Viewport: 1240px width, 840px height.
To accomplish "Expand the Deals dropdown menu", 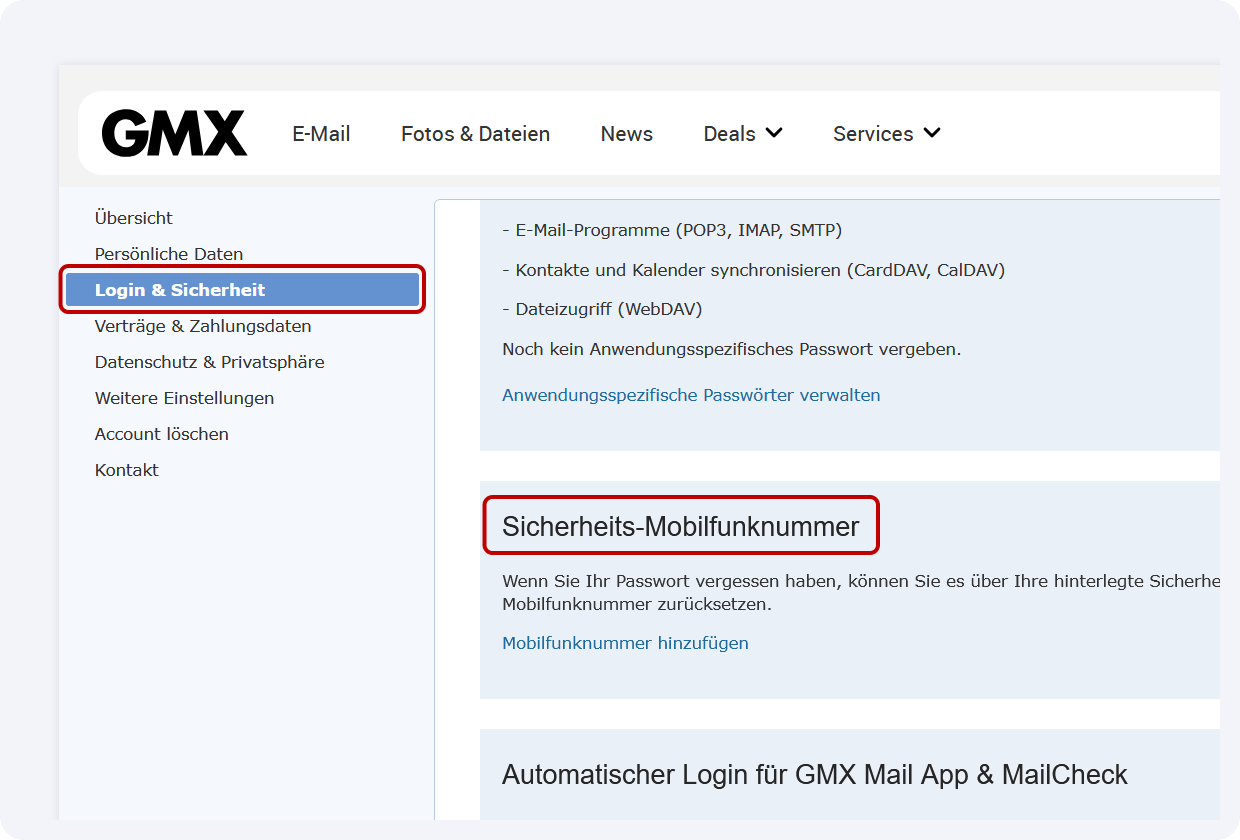I will 743,134.
